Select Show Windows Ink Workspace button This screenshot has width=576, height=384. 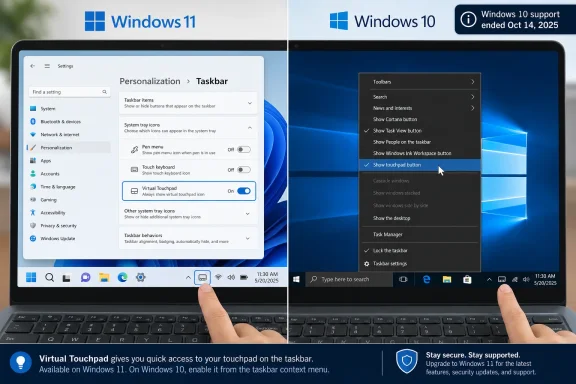[420, 153]
